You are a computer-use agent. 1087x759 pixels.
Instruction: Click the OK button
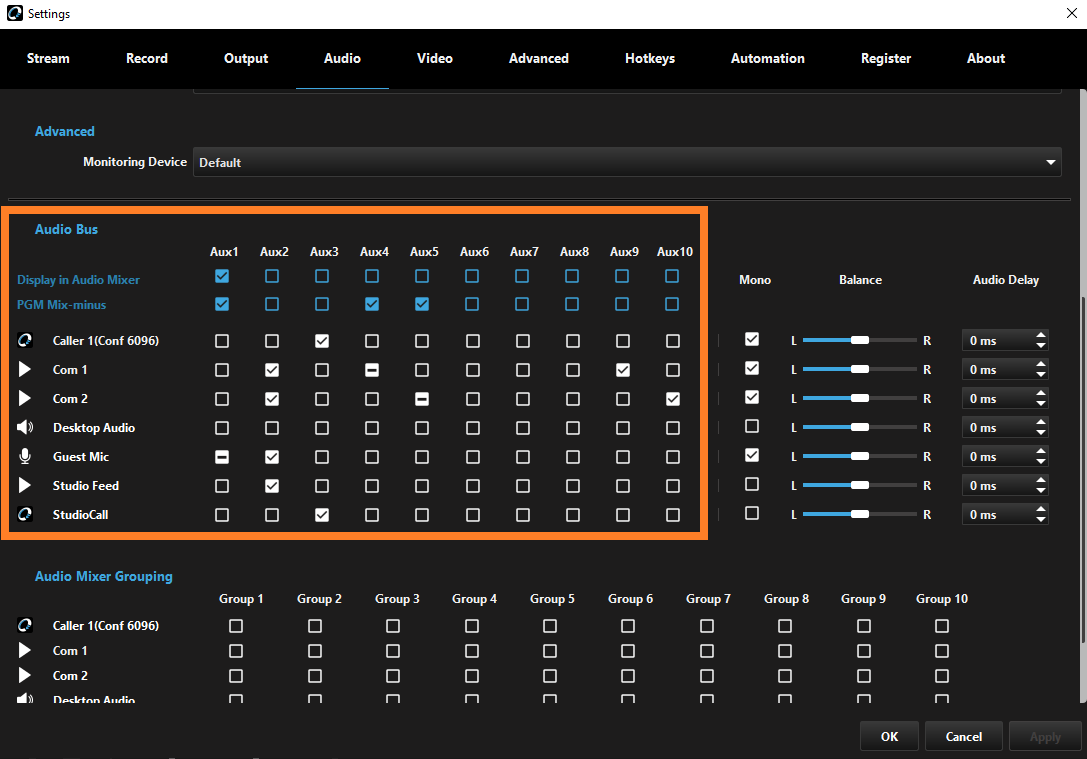pos(889,736)
